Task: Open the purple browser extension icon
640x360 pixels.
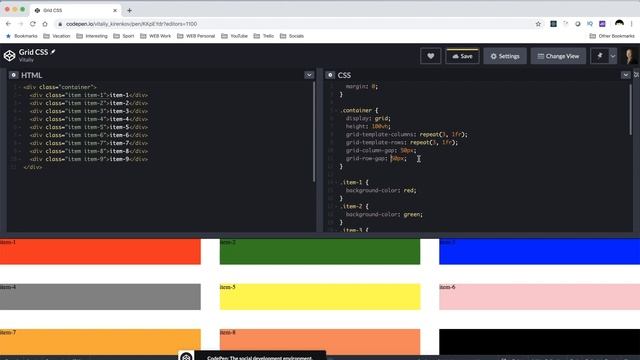Action: [x=602, y=24]
